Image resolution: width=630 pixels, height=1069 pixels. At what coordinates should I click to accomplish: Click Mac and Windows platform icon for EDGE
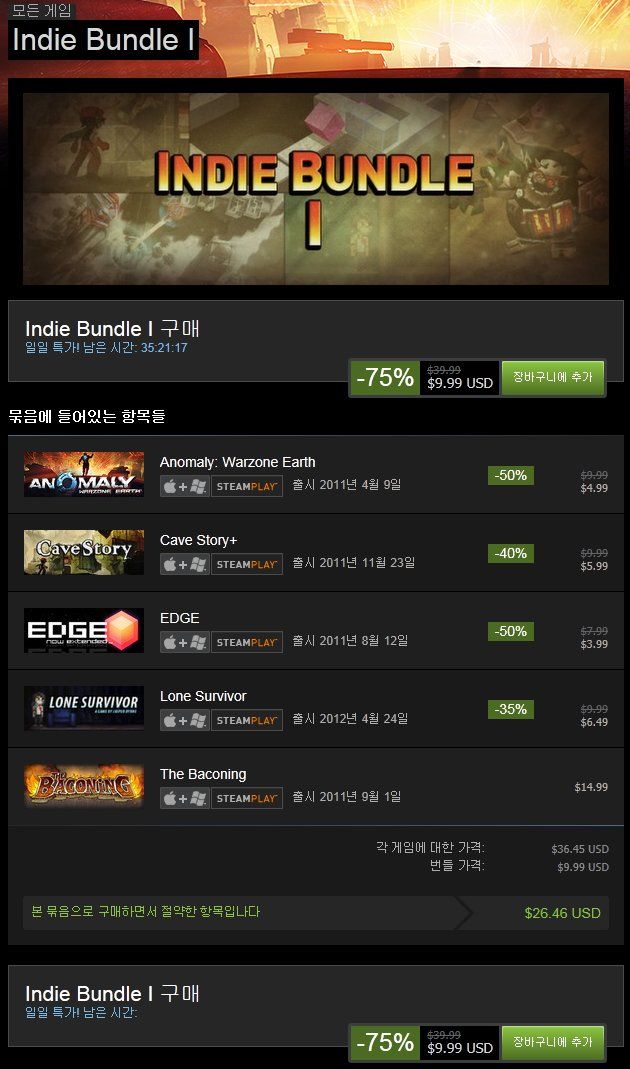(x=185, y=642)
